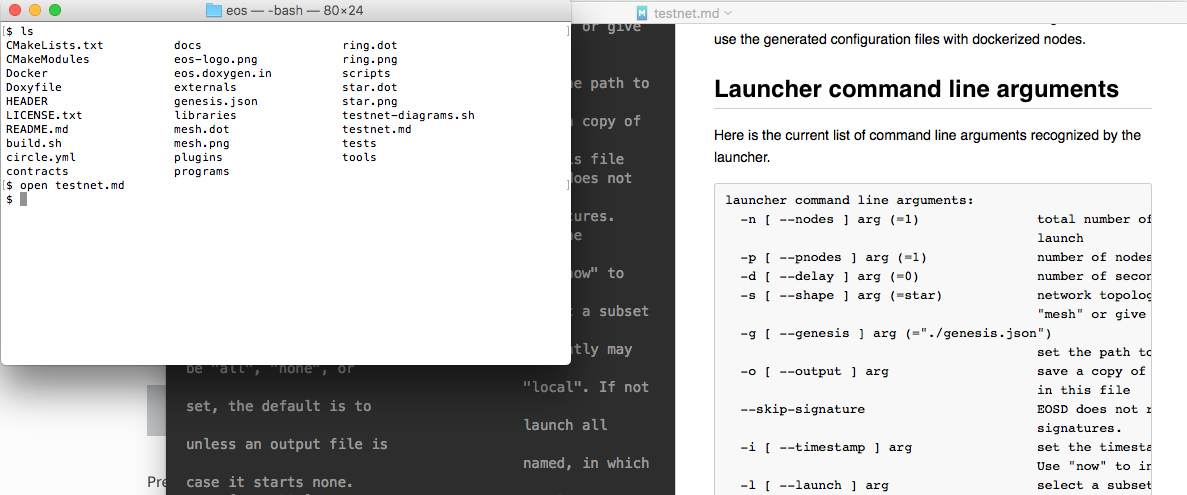Click the terminal cursor at the empty prompt
Viewport: 1187px width, 495px height.
pos(23,199)
